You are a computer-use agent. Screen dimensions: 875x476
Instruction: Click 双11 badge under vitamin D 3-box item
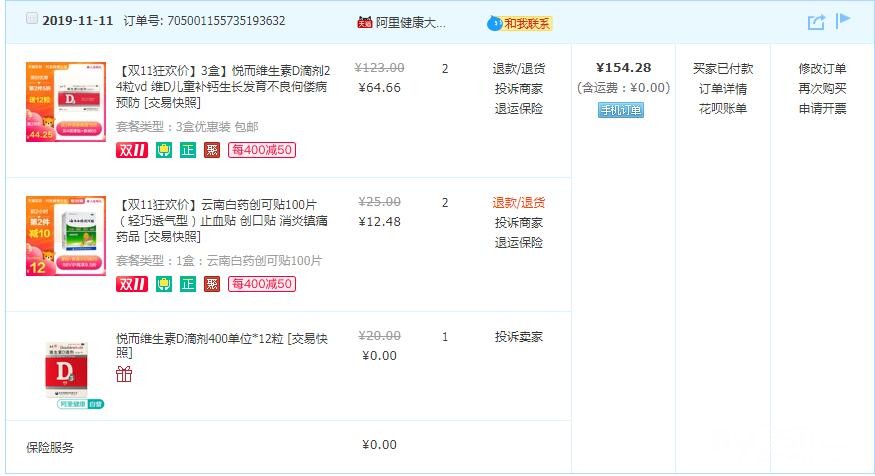click(x=132, y=150)
